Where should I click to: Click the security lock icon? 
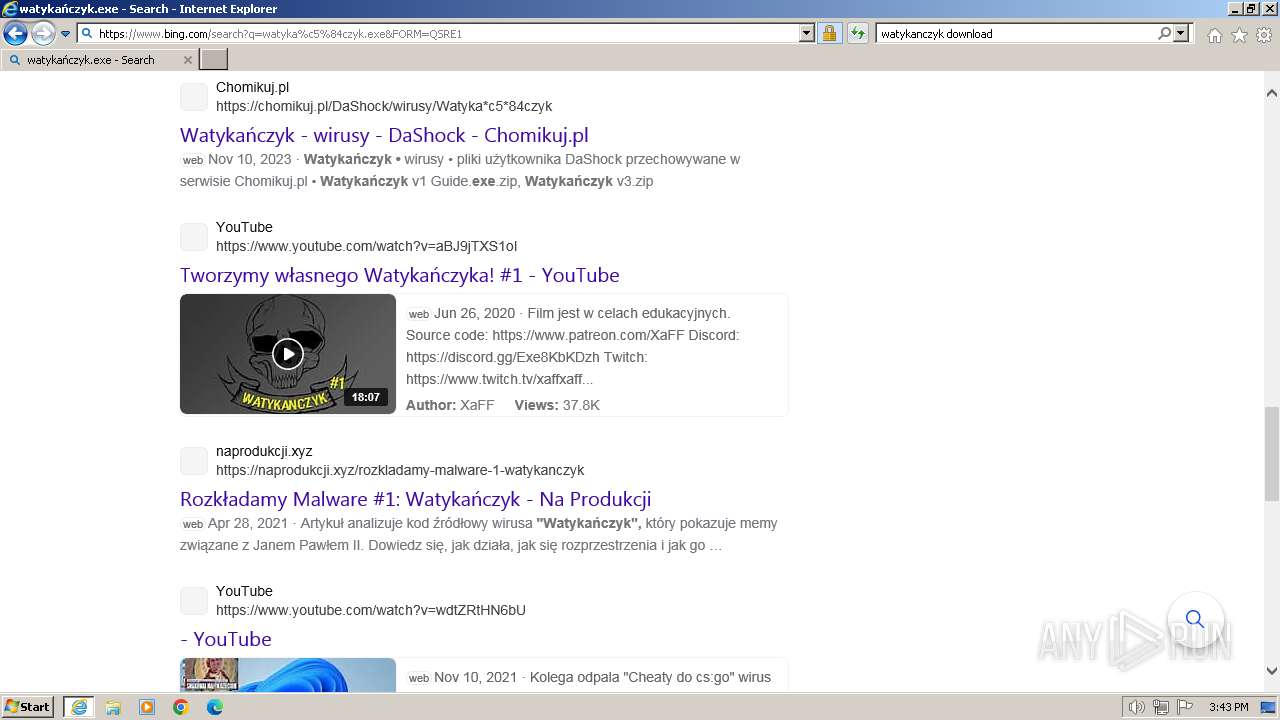click(829, 33)
